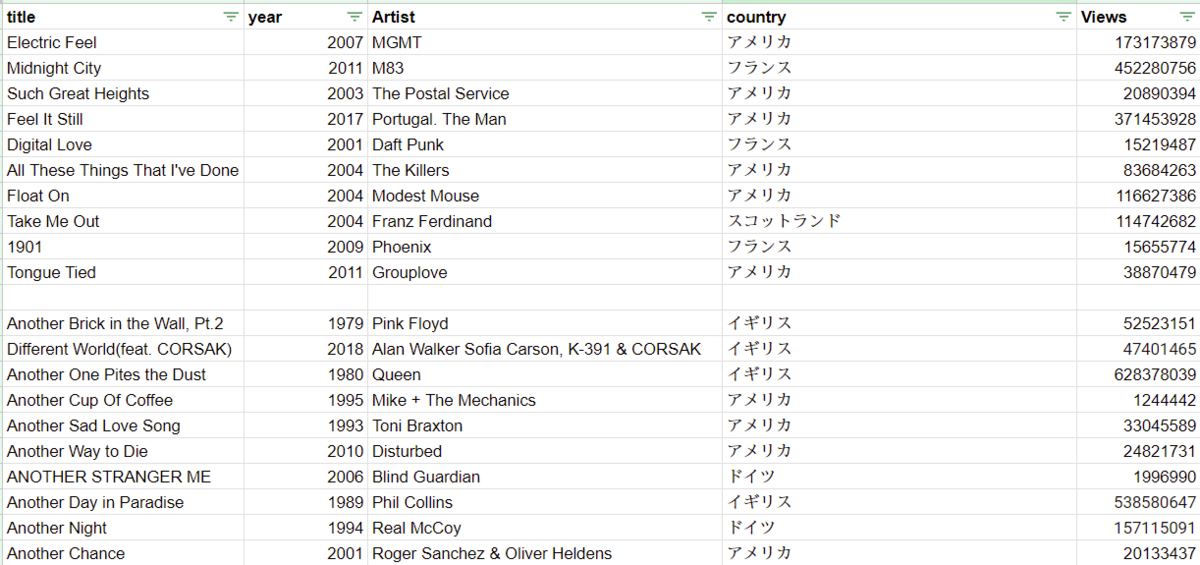Viewport: 1200px width, 565px height.
Task: Click the 'Another Sad Love Song' cell
Action: [x=123, y=425]
